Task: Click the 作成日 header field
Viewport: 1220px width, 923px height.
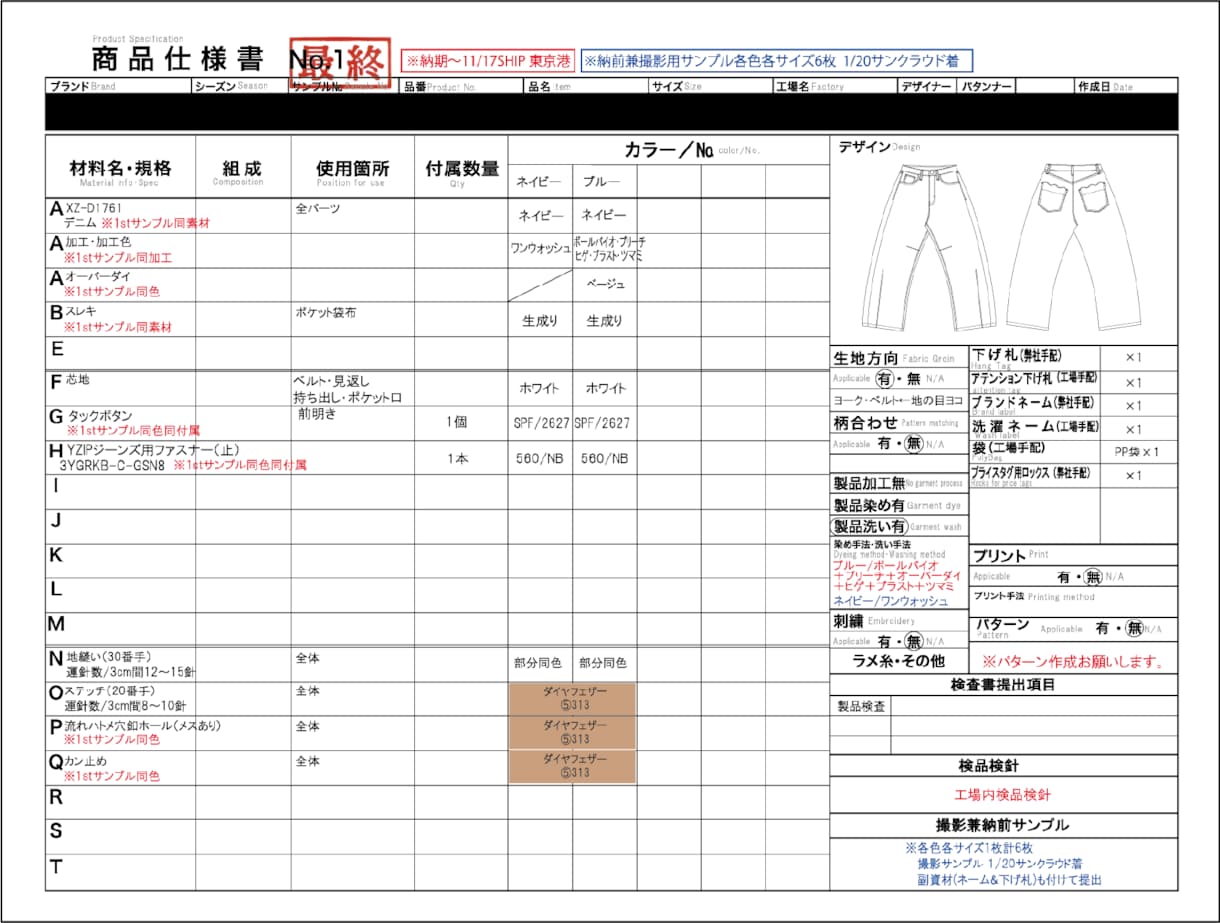Action: click(x=1125, y=86)
